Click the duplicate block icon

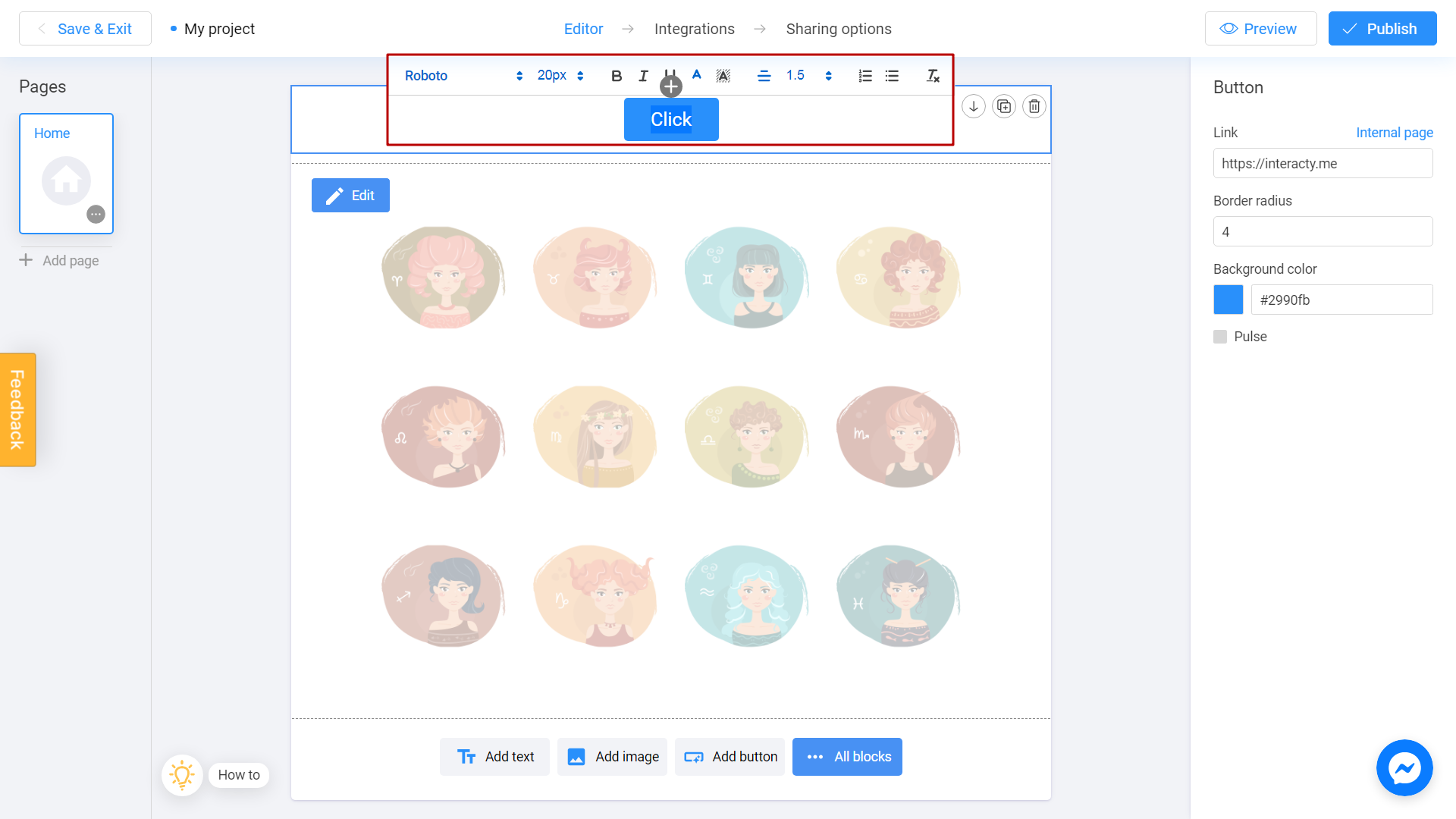[x=1005, y=105]
